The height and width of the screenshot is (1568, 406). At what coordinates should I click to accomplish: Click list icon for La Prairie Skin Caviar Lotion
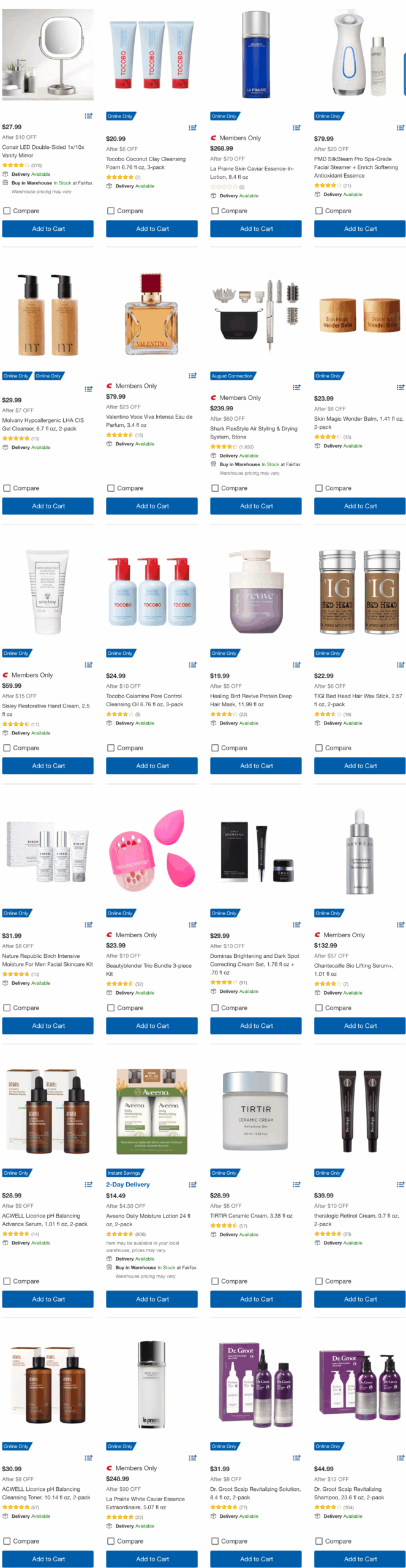(296, 127)
